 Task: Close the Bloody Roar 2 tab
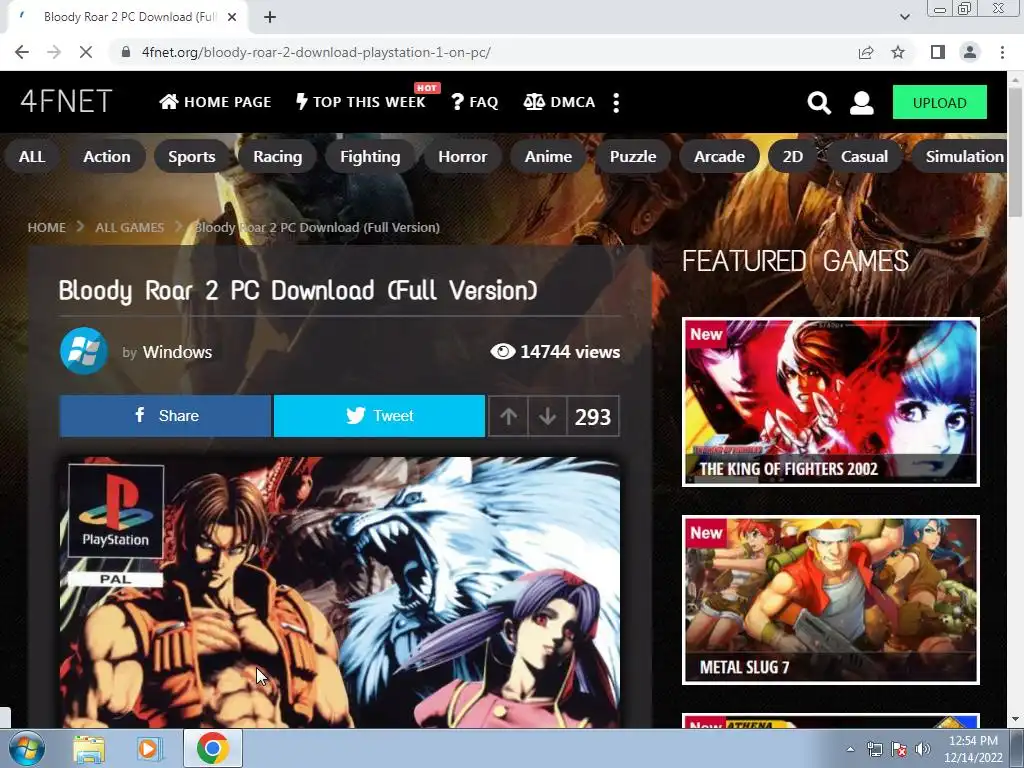(x=232, y=17)
